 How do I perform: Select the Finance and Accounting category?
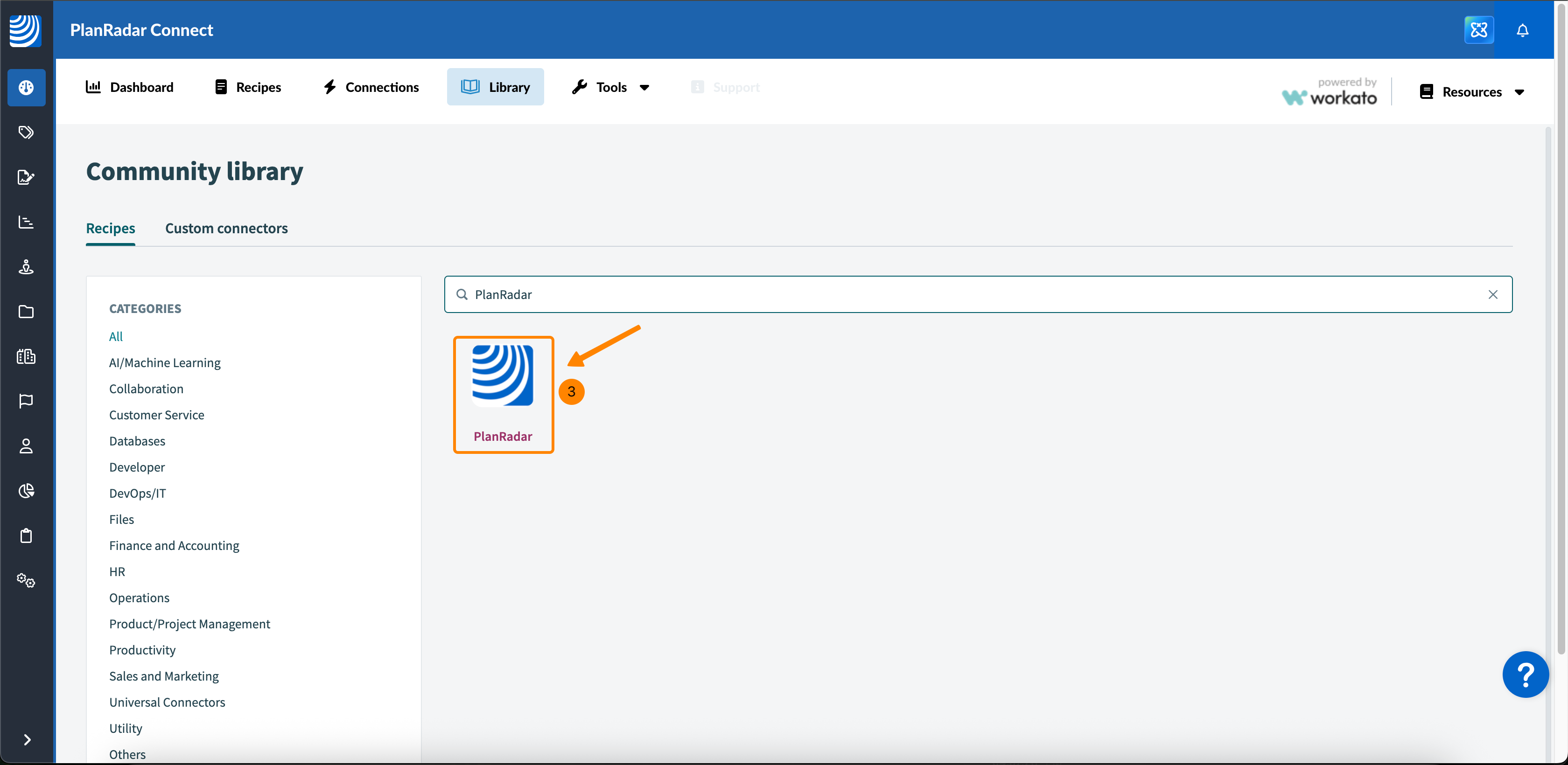click(174, 545)
